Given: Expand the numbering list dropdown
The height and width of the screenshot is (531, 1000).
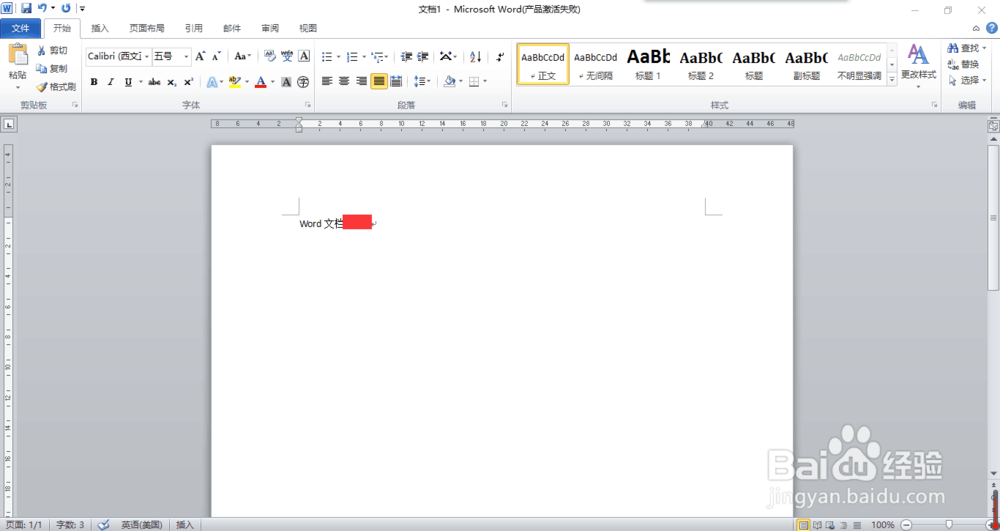Looking at the screenshot, I should pos(364,57).
